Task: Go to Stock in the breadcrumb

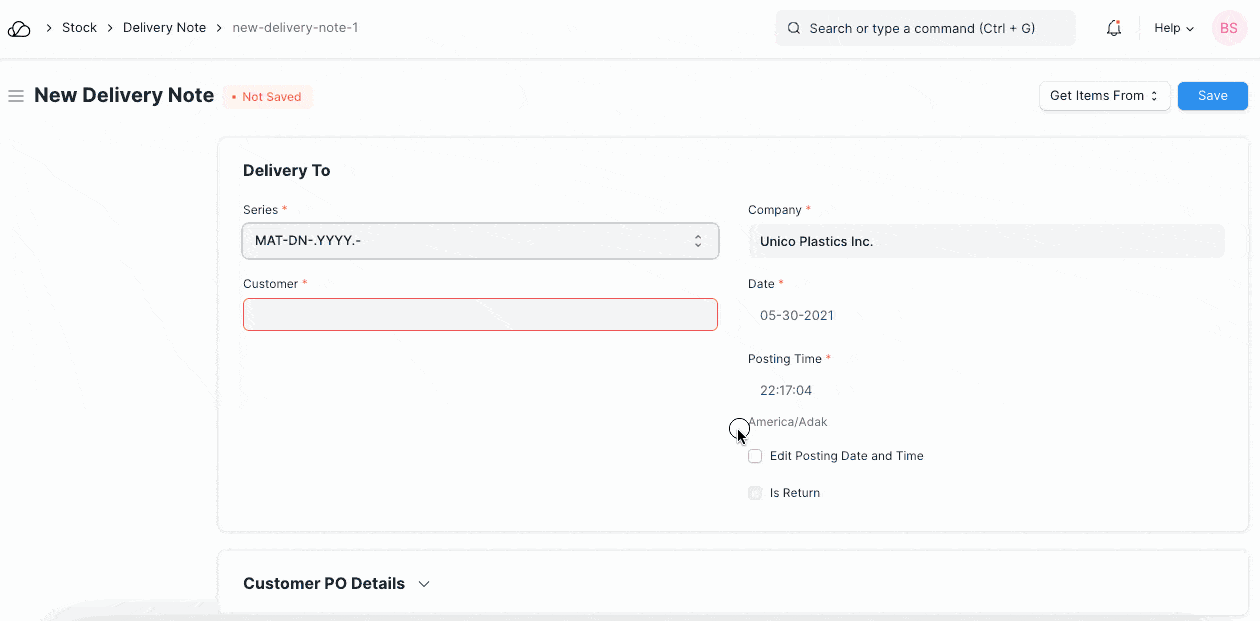Action: tap(79, 28)
